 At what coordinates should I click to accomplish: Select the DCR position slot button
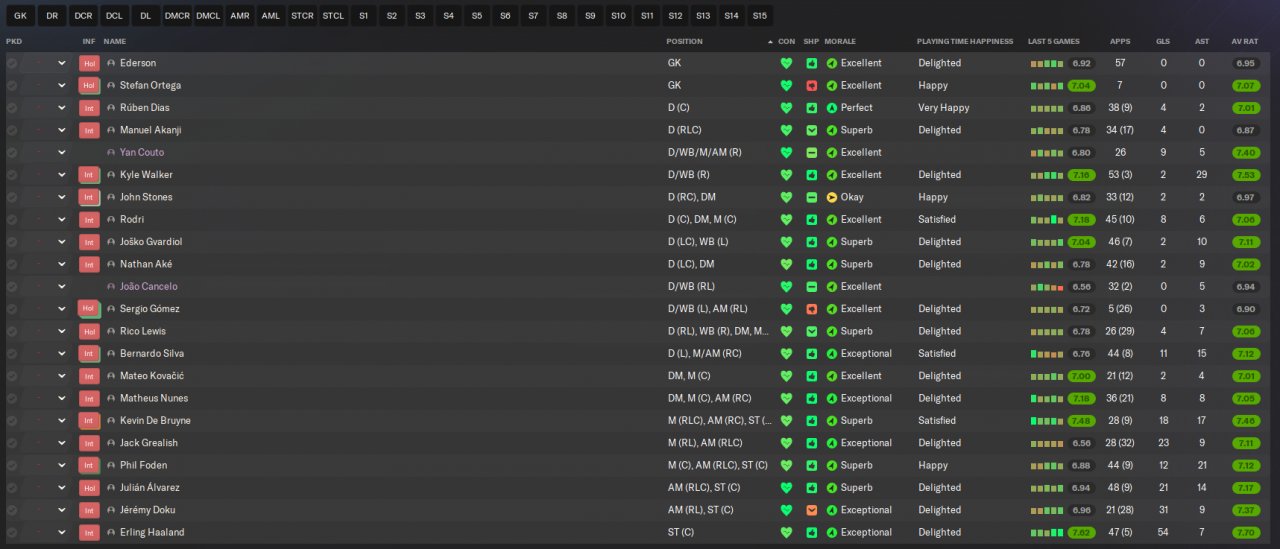[83, 16]
